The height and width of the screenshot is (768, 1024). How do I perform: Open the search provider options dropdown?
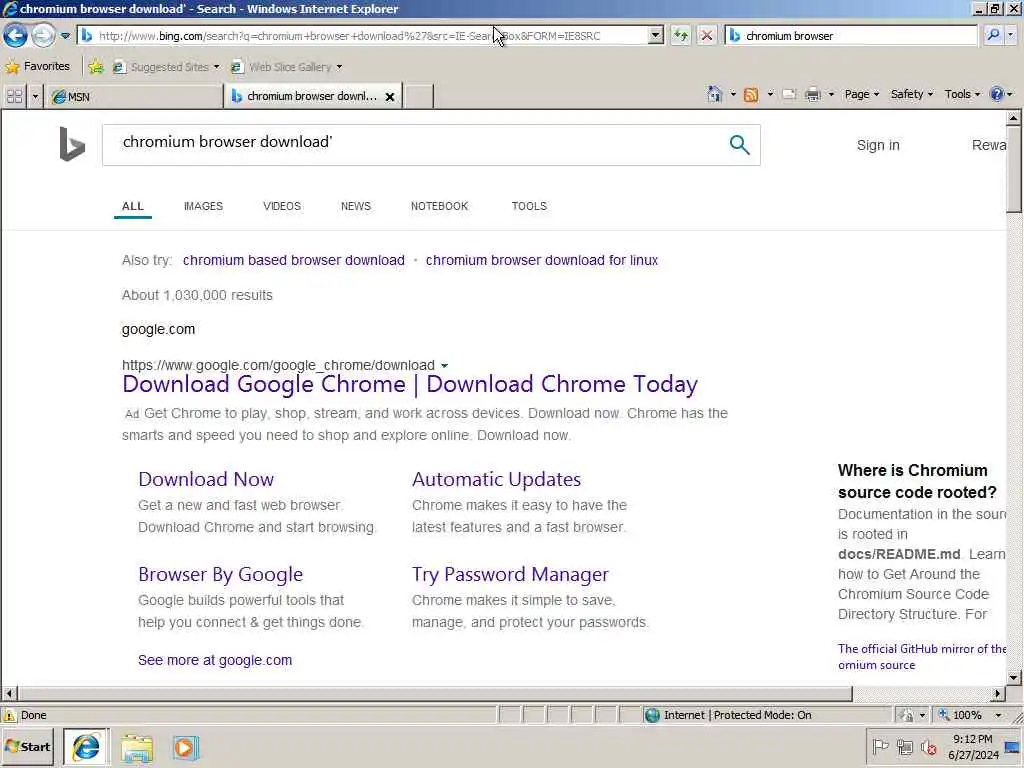(1011, 36)
